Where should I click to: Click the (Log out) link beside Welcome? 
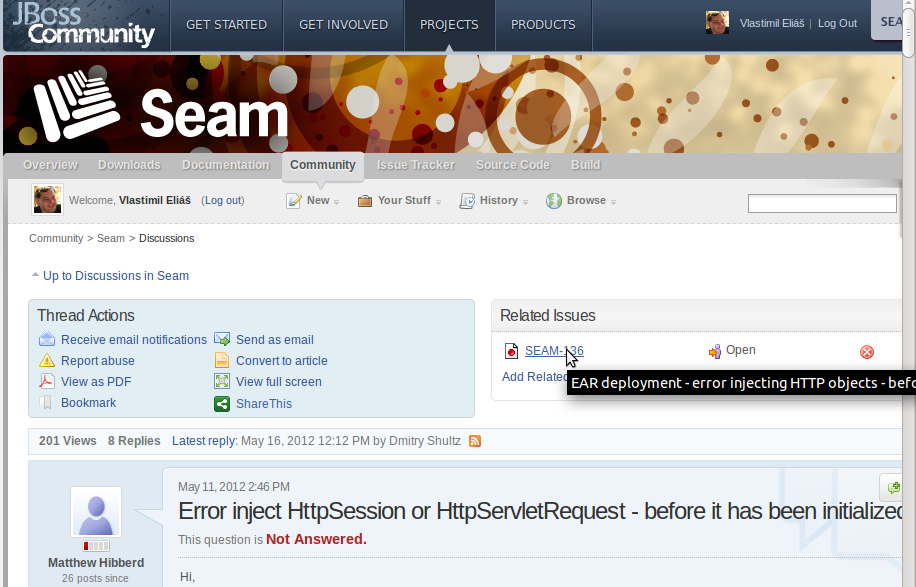click(x=223, y=200)
